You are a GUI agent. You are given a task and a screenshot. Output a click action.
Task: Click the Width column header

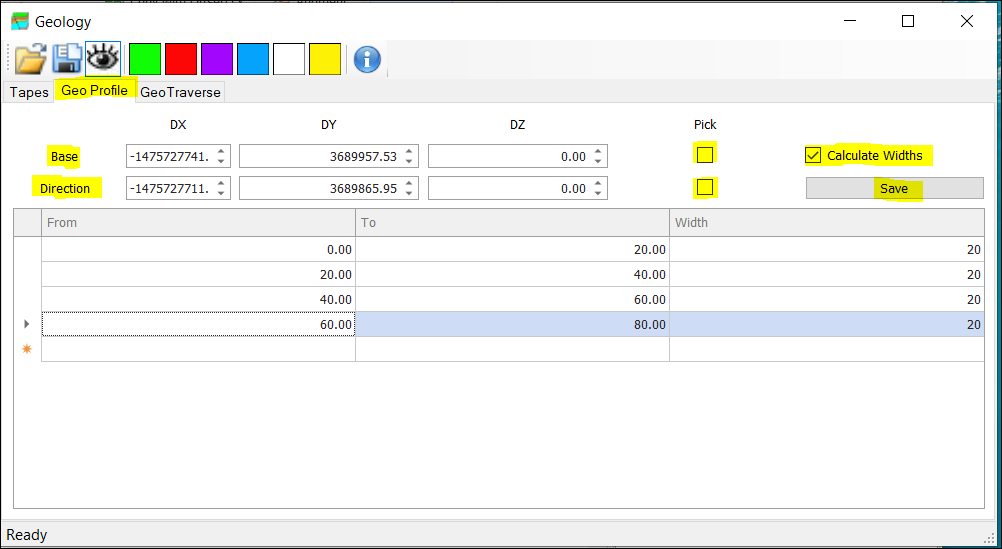[x=826, y=222]
